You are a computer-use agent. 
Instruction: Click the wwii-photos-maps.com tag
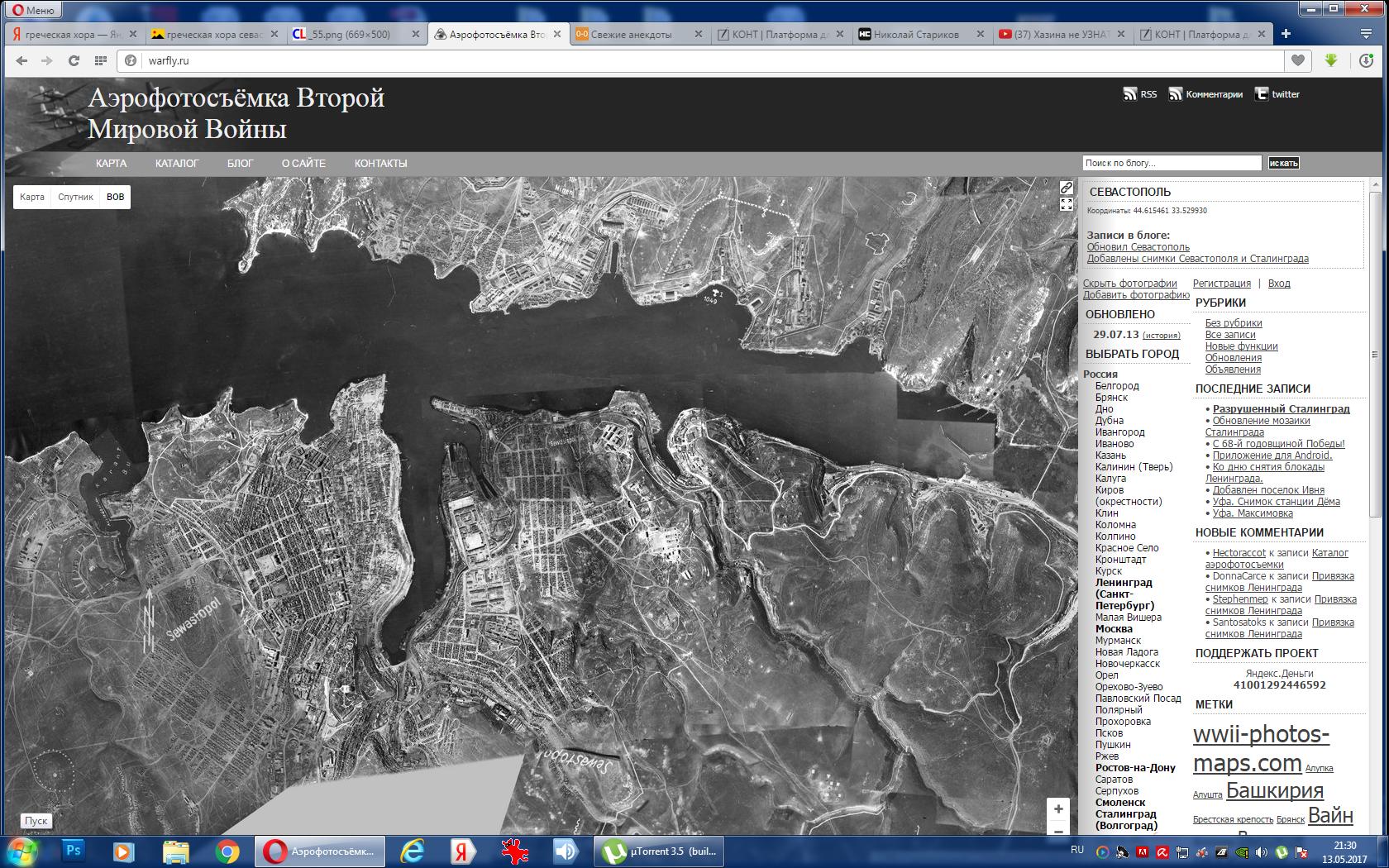(x=1261, y=747)
